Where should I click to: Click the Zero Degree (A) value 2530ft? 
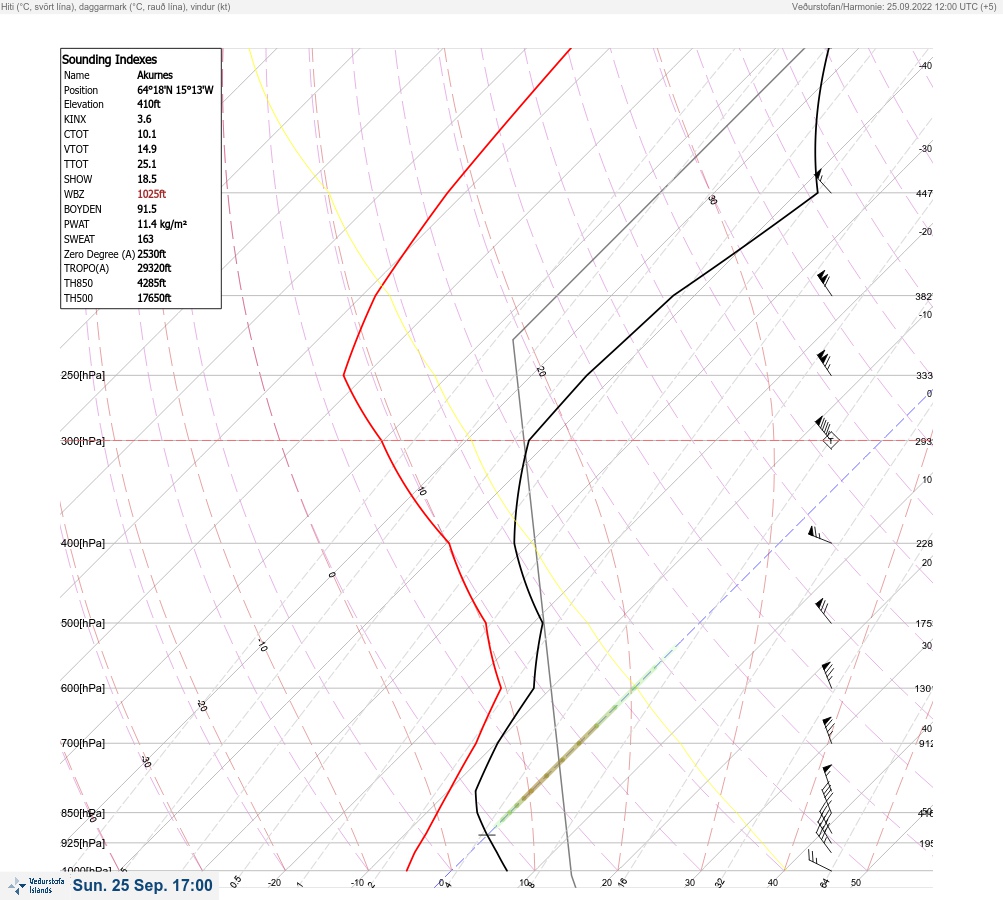(x=152, y=254)
